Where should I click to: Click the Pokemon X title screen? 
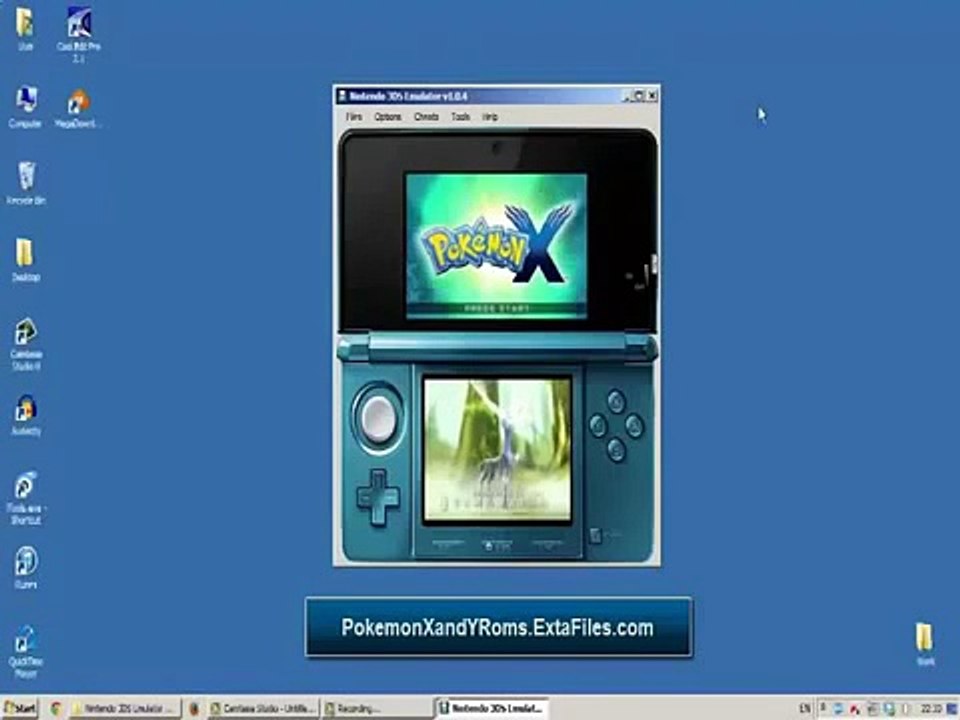[497, 246]
